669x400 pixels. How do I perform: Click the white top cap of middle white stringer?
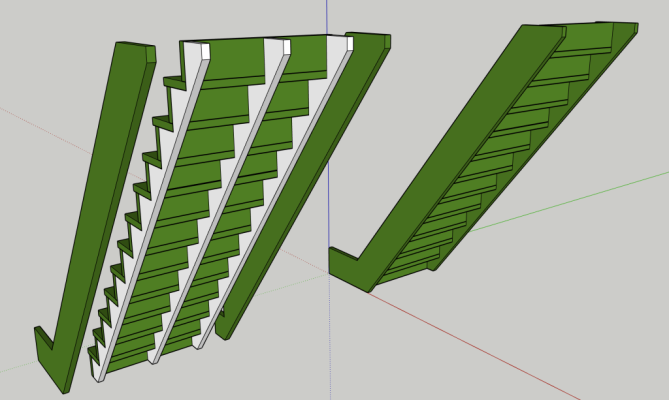pos(283,47)
